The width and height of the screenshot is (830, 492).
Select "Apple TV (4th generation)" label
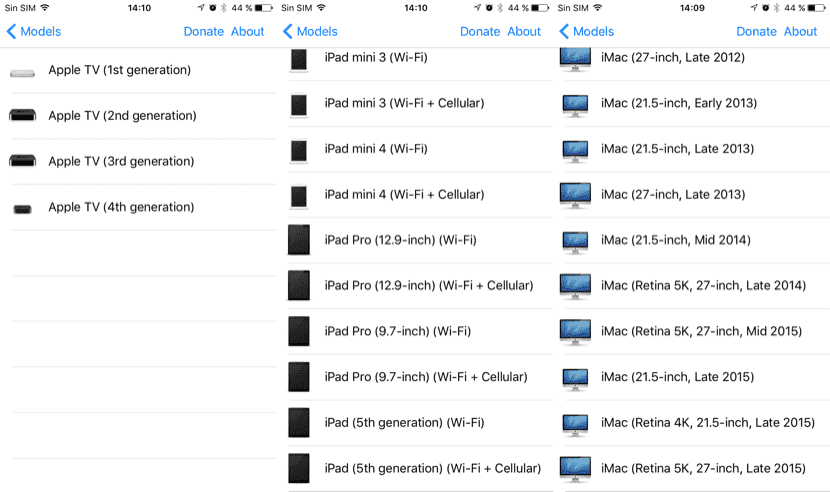121,207
